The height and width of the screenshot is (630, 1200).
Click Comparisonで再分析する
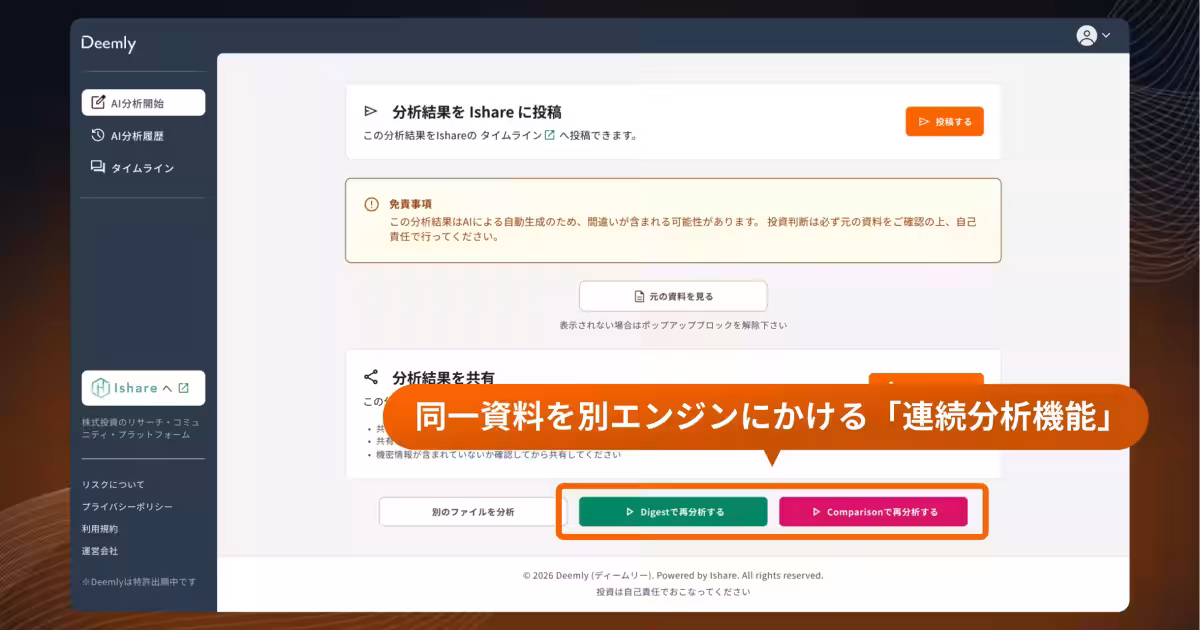[875, 510]
